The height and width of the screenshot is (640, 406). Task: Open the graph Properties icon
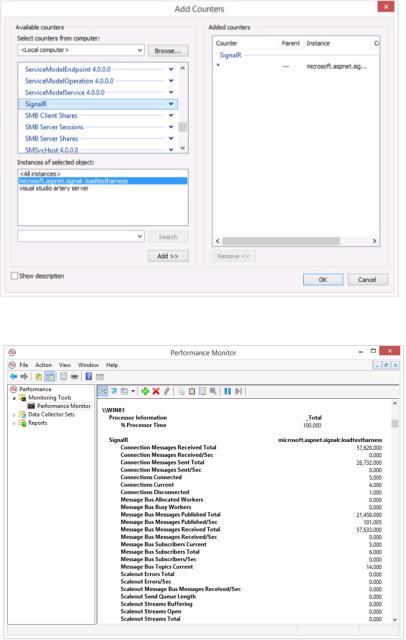click(202, 391)
